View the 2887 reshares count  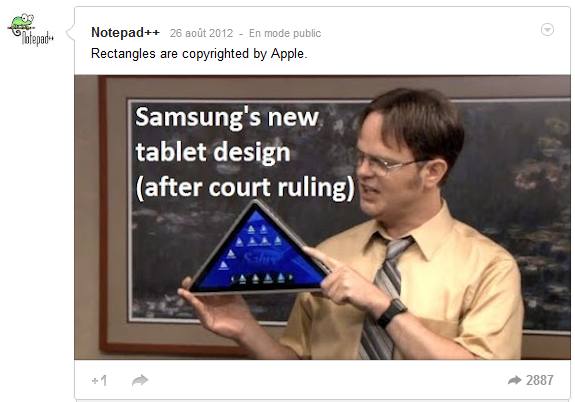(539, 380)
